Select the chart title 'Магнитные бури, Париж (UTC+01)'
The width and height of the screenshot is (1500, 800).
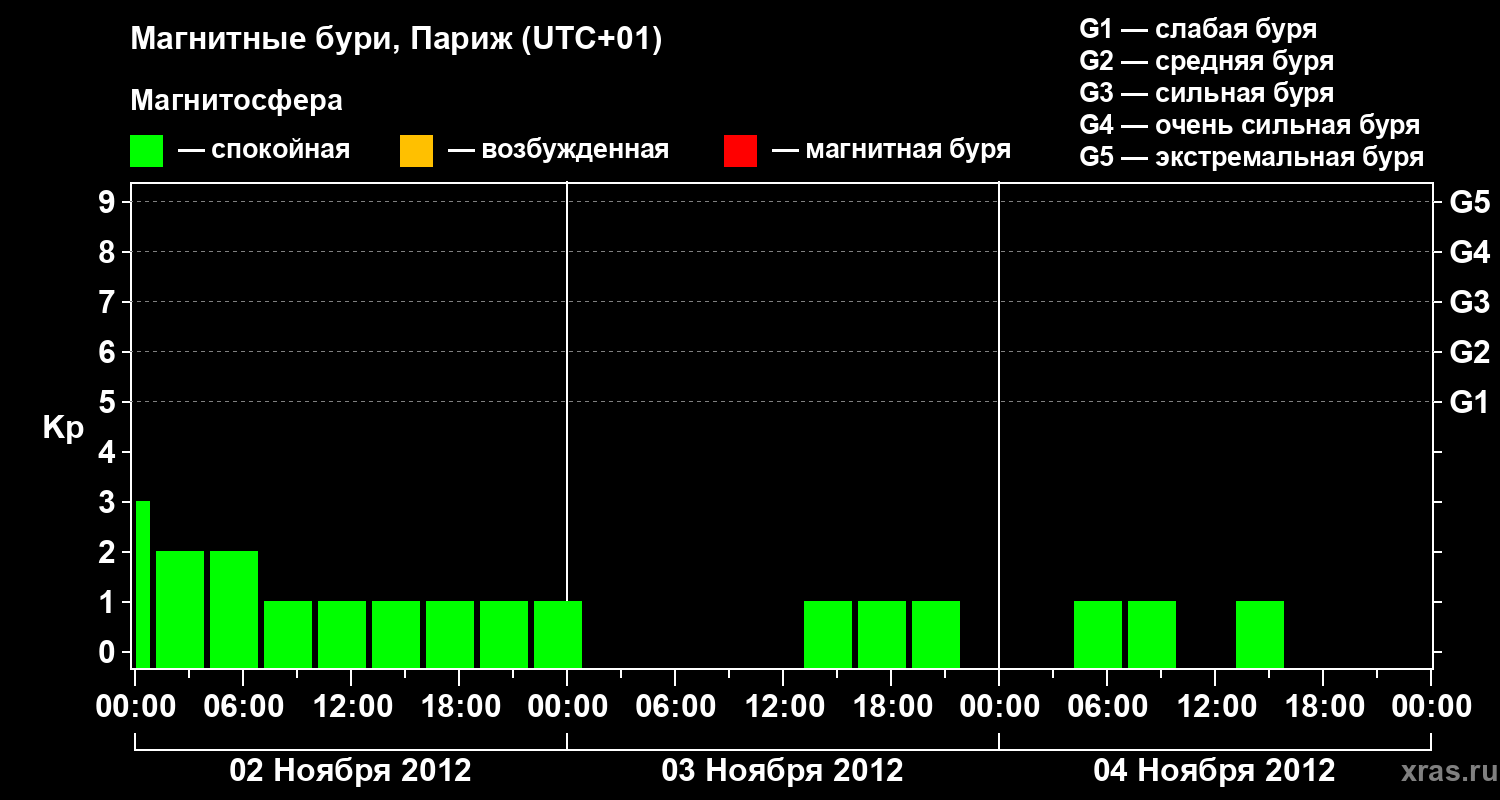pyautogui.click(x=396, y=40)
